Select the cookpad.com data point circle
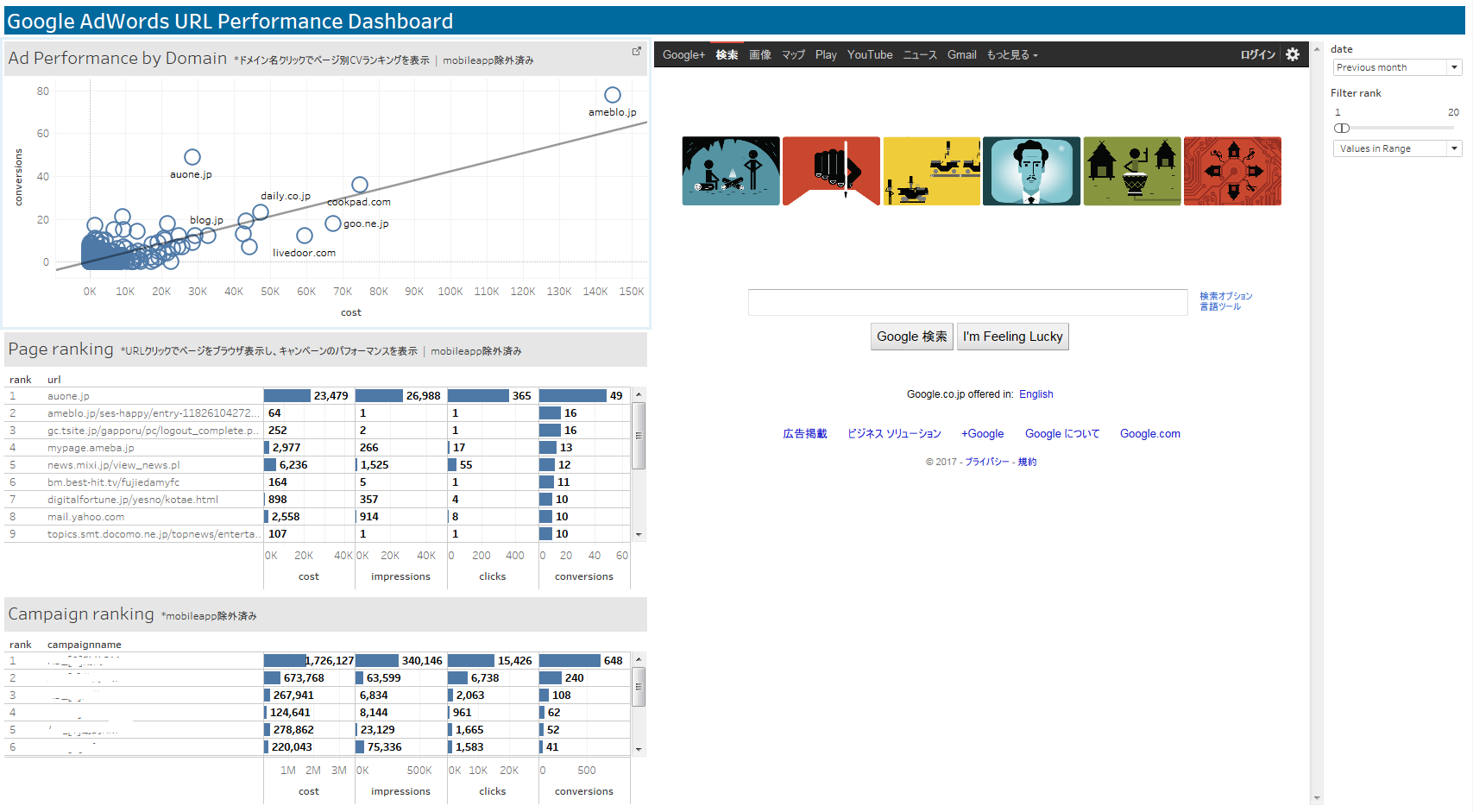 point(360,185)
